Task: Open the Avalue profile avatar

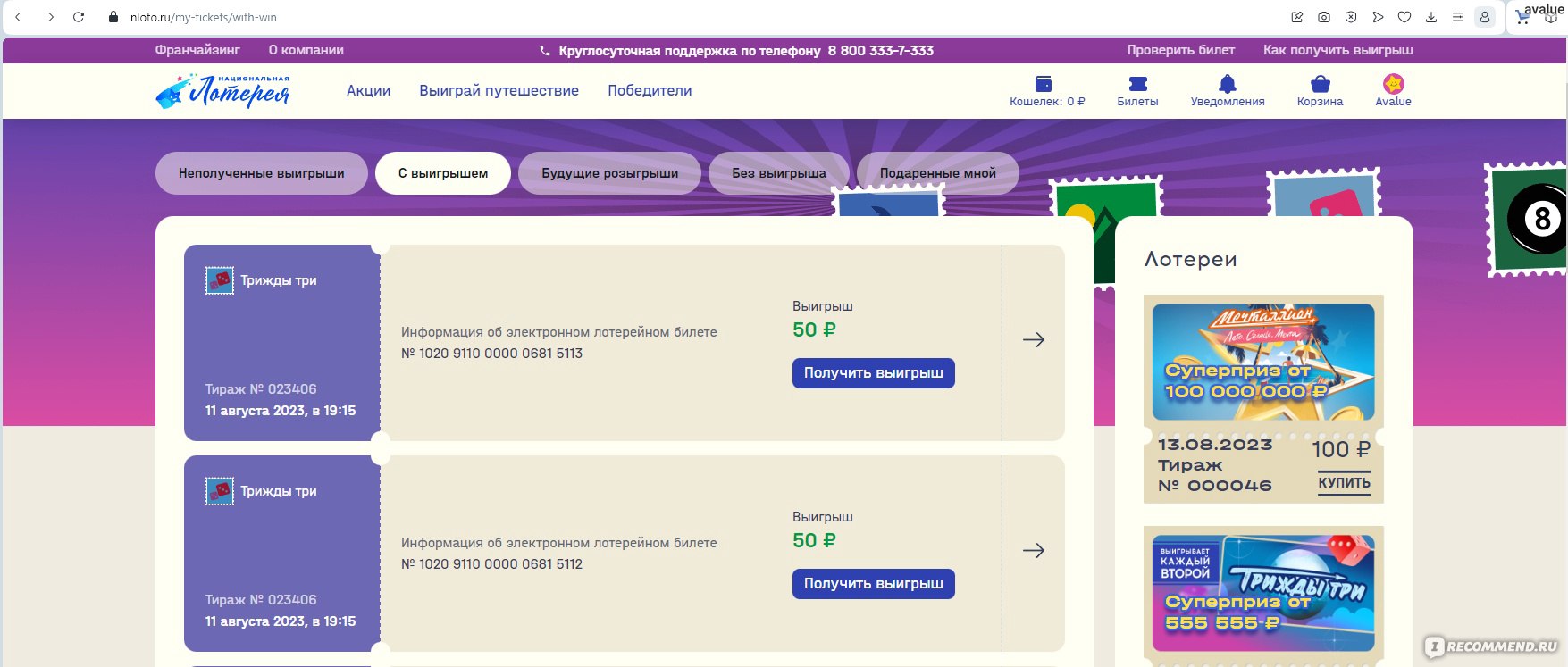Action: click(x=1393, y=84)
